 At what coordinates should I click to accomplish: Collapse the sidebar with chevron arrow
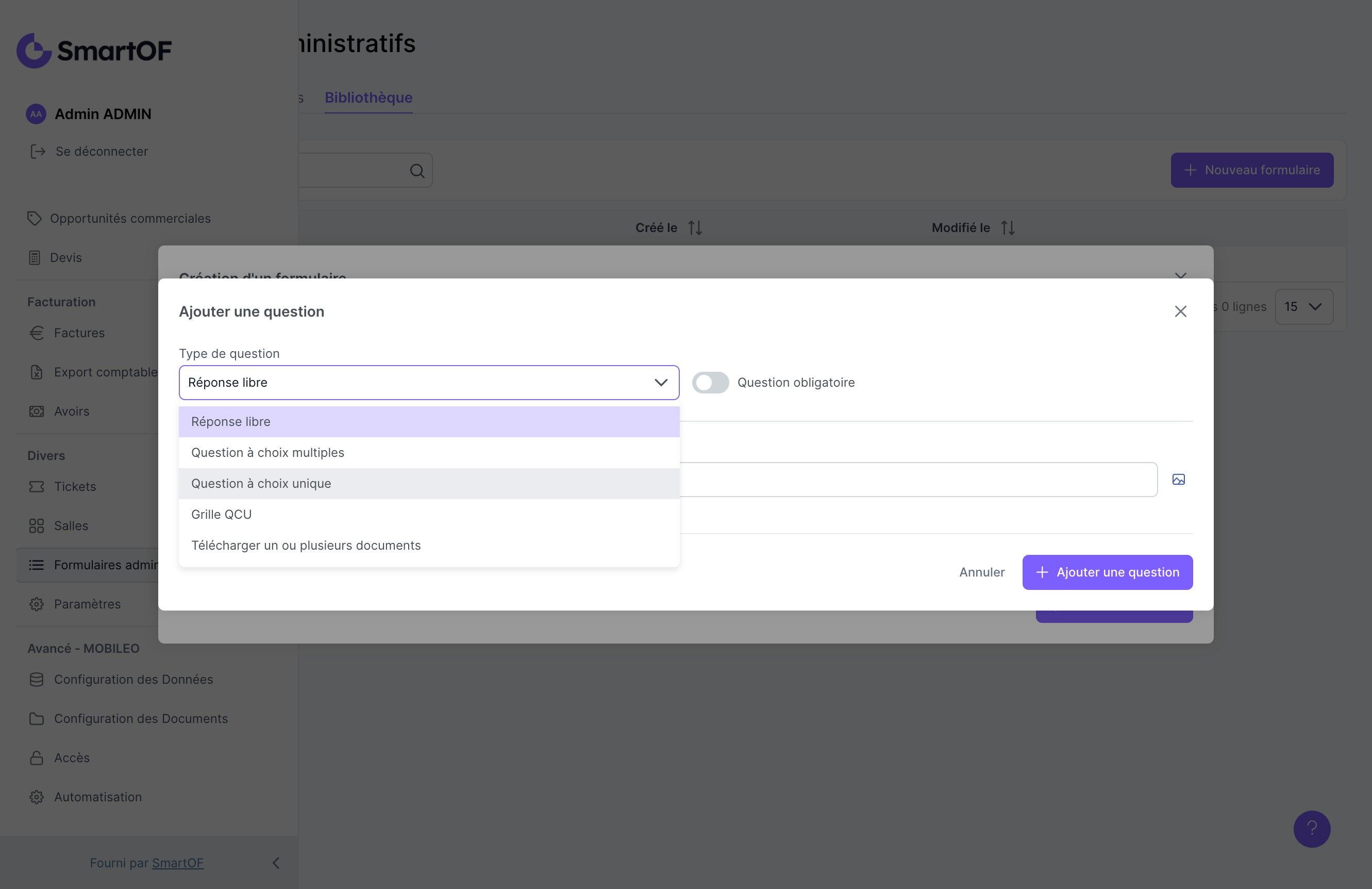276,863
